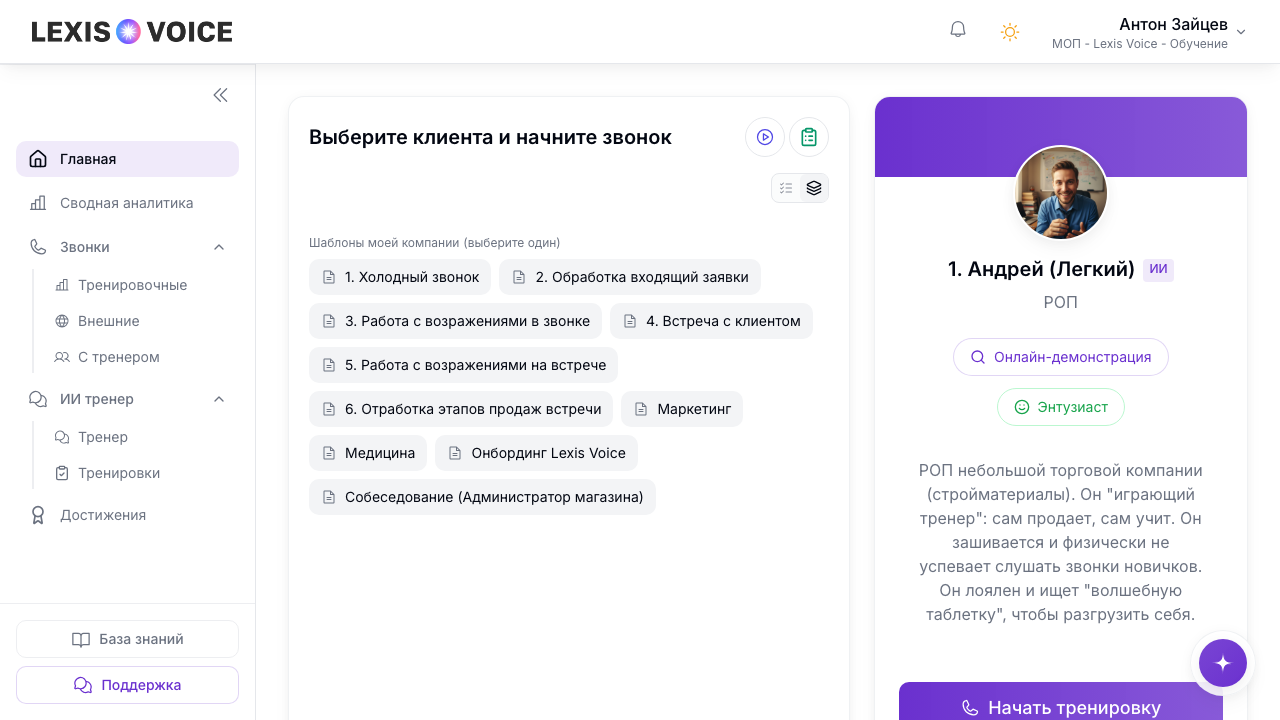Collapse the ИИ тренер section chevron
Image resolution: width=1280 pixels, height=720 pixels.
pyautogui.click(x=219, y=399)
